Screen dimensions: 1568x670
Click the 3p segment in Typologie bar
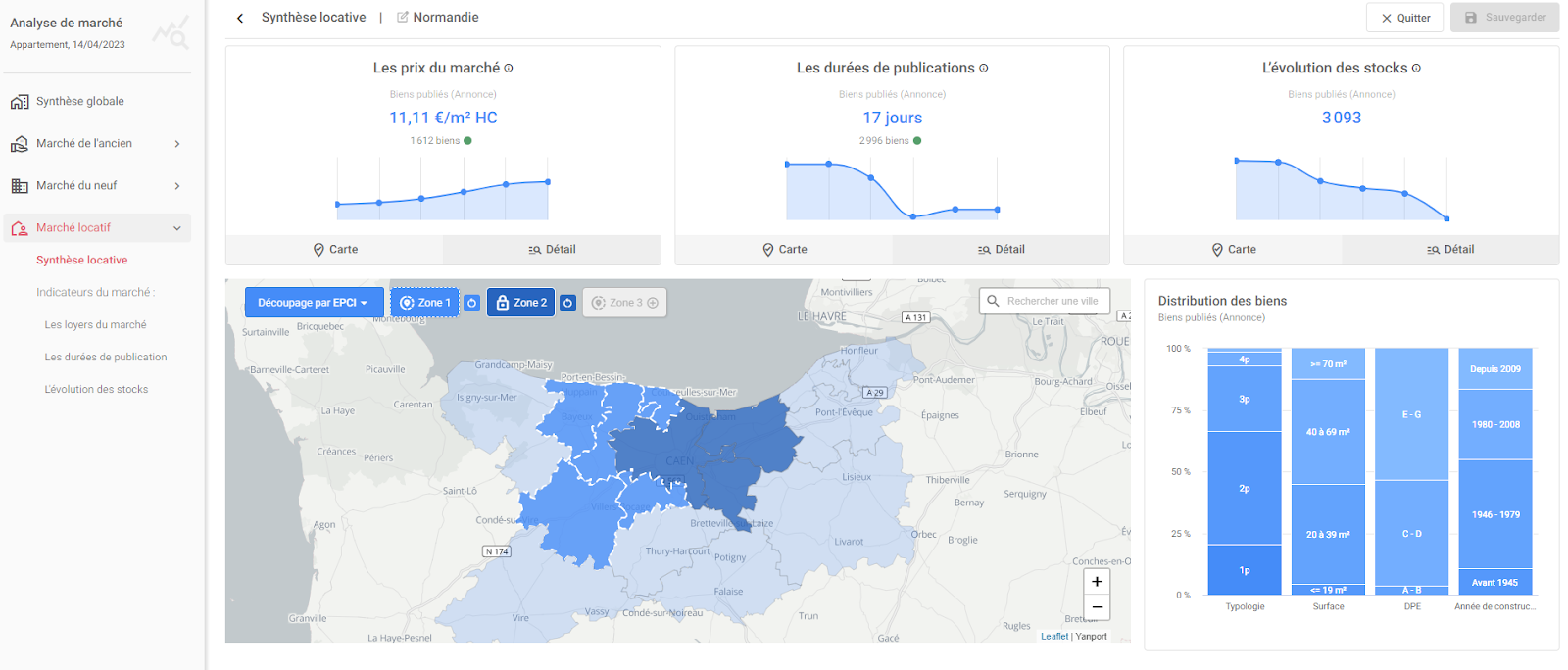[1245, 399]
